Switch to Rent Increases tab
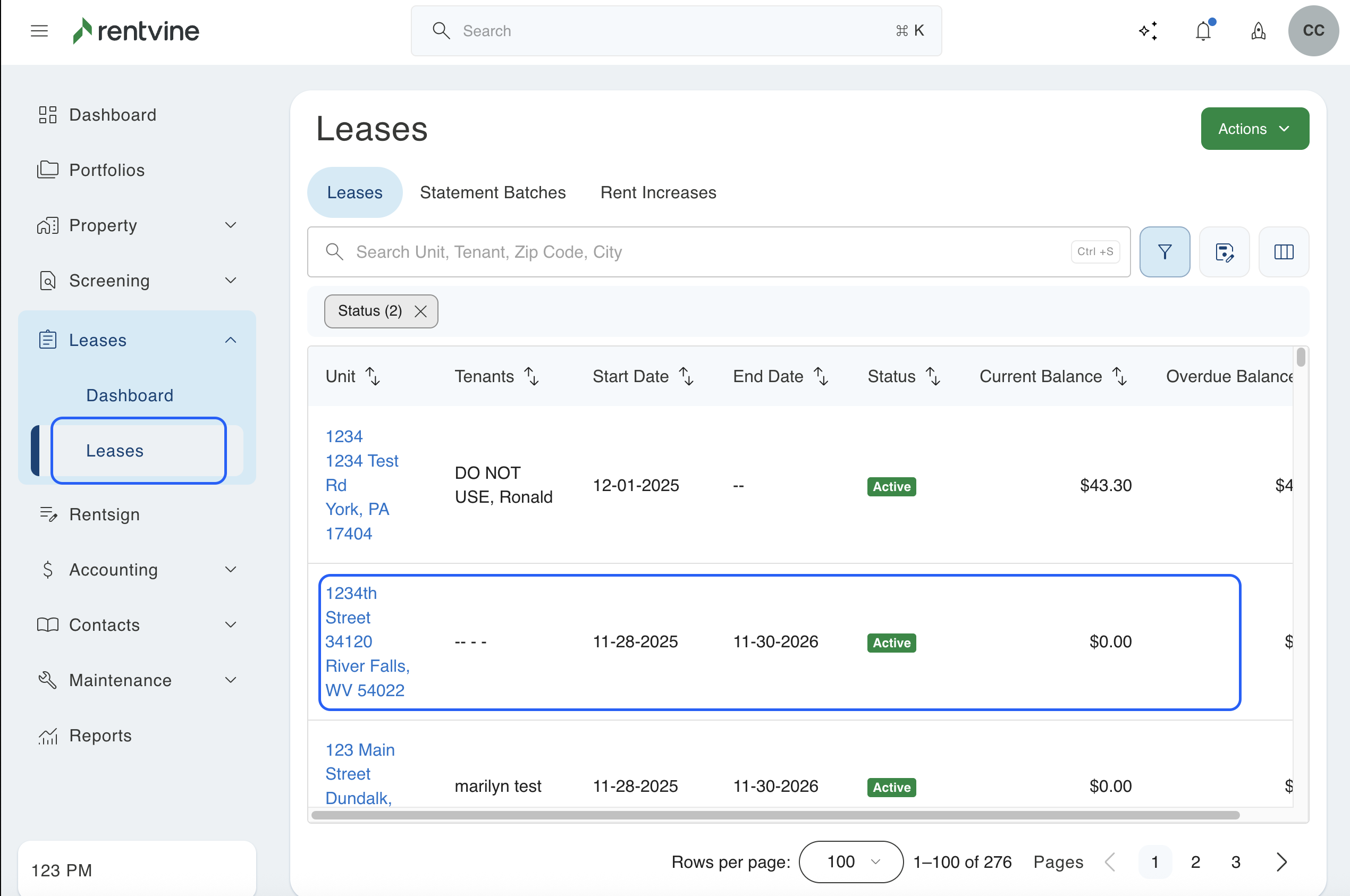 [658, 192]
